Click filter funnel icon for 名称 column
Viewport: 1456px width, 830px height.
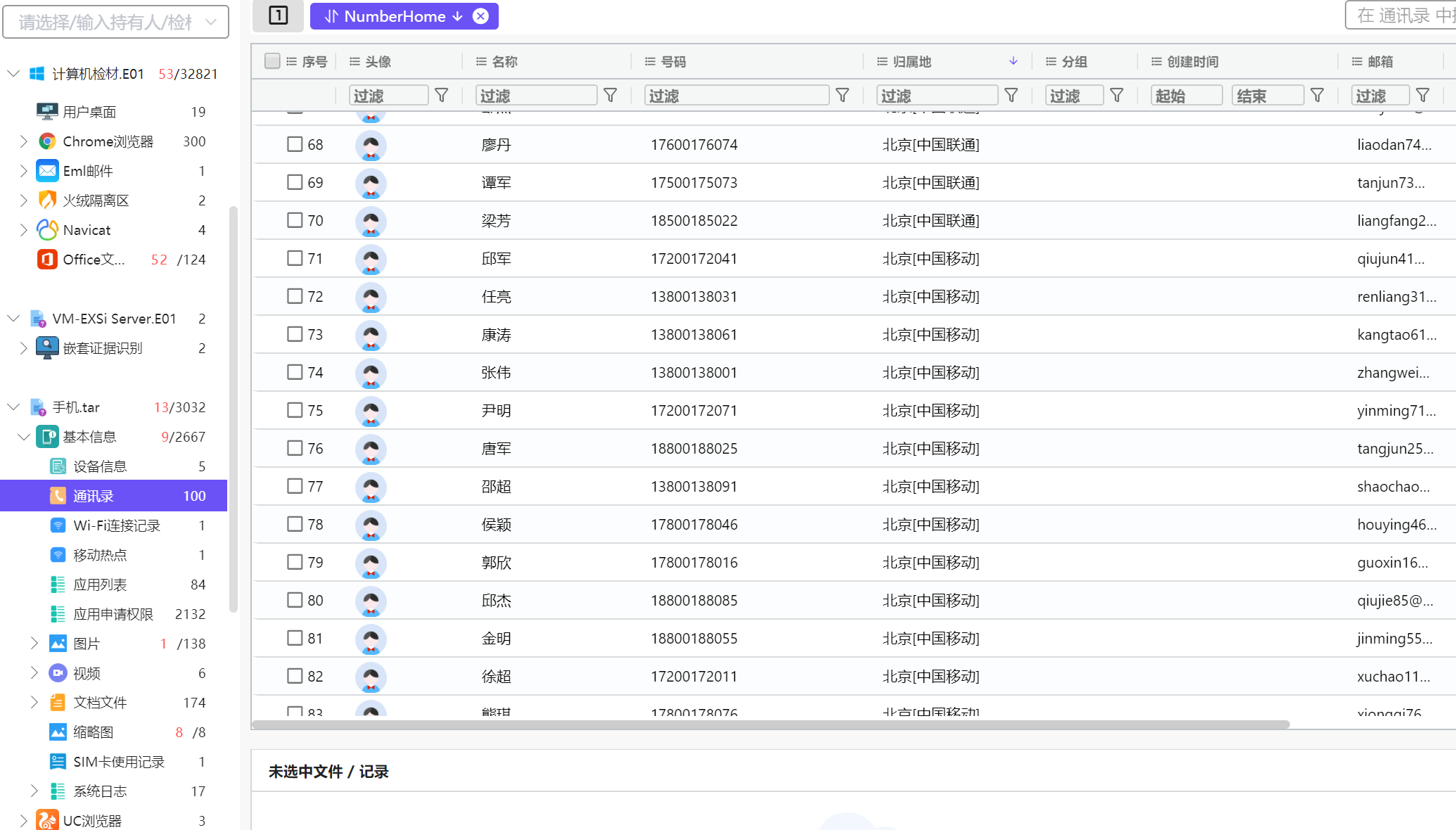pos(611,95)
